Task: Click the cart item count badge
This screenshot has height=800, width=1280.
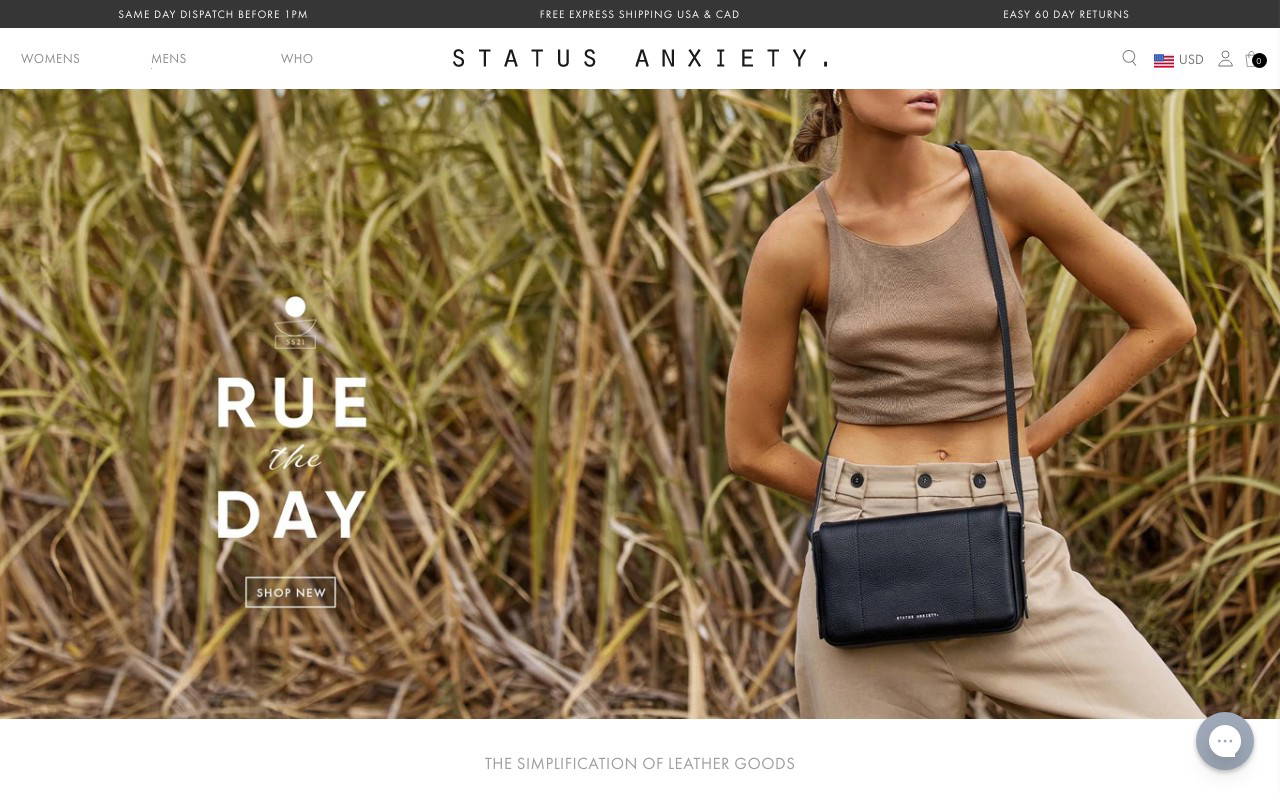Action: [1259, 61]
